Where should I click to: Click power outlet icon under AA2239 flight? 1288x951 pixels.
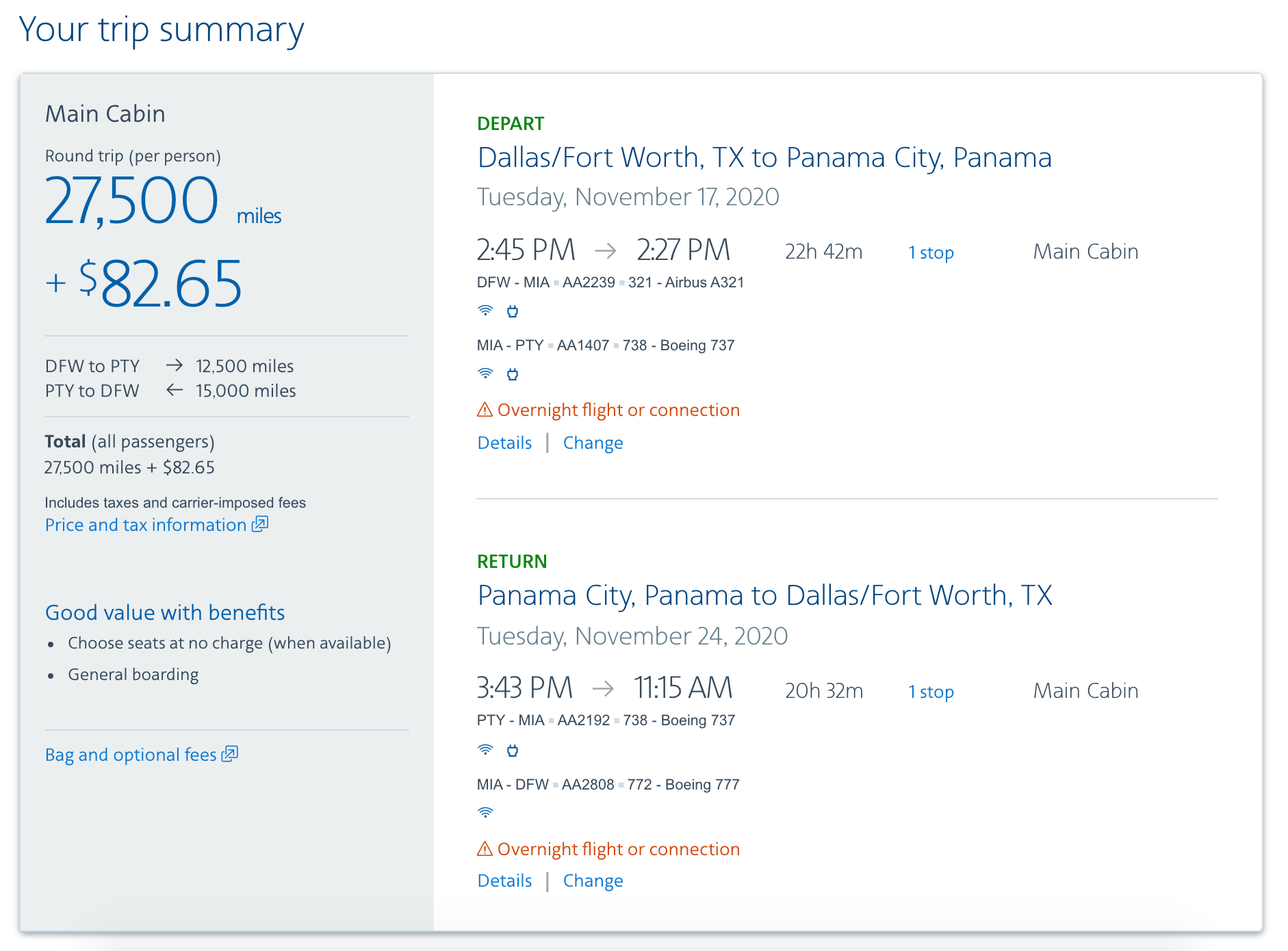pos(513,312)
